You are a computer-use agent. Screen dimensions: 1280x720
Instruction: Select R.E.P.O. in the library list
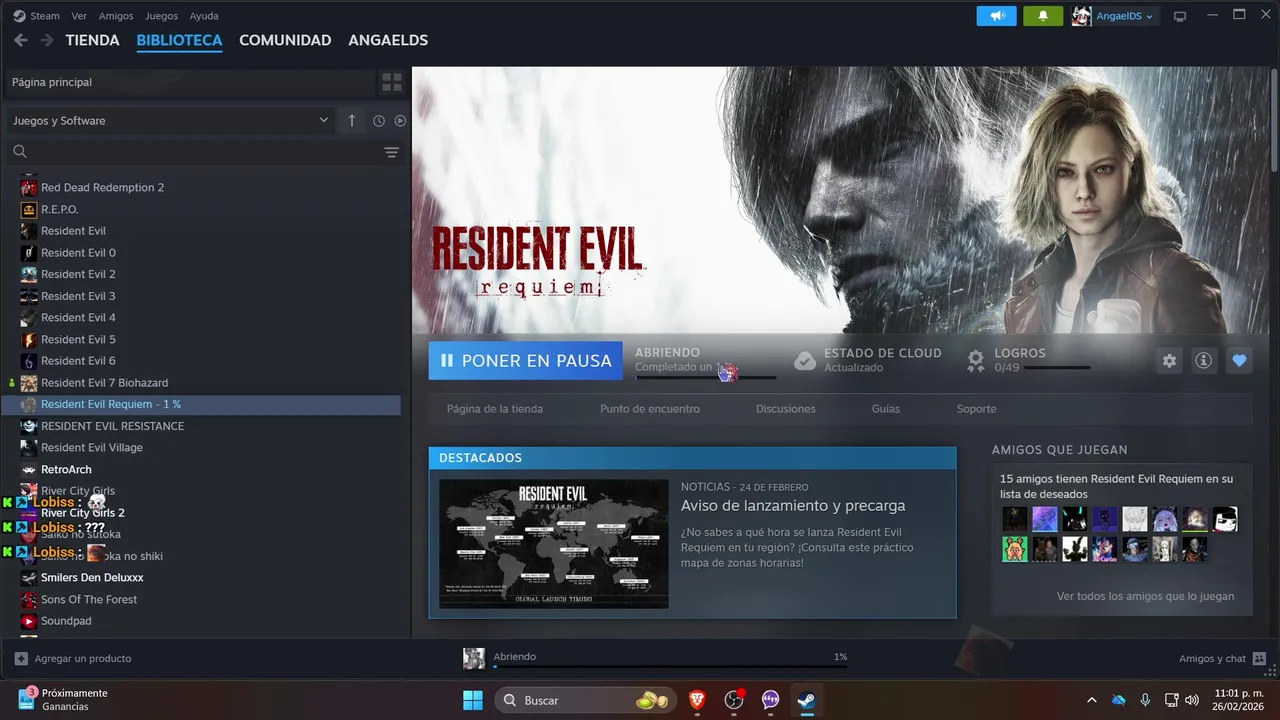(59, 209)
